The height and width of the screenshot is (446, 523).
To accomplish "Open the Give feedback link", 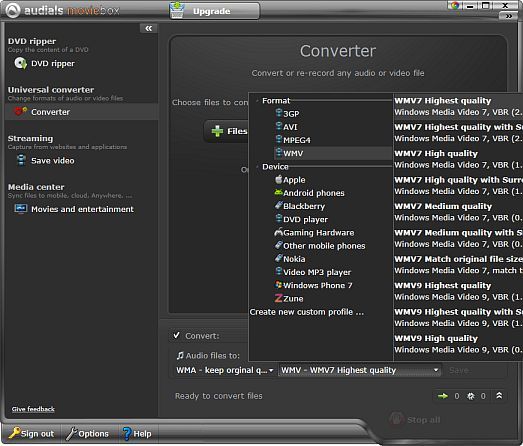I will point(33,409).
